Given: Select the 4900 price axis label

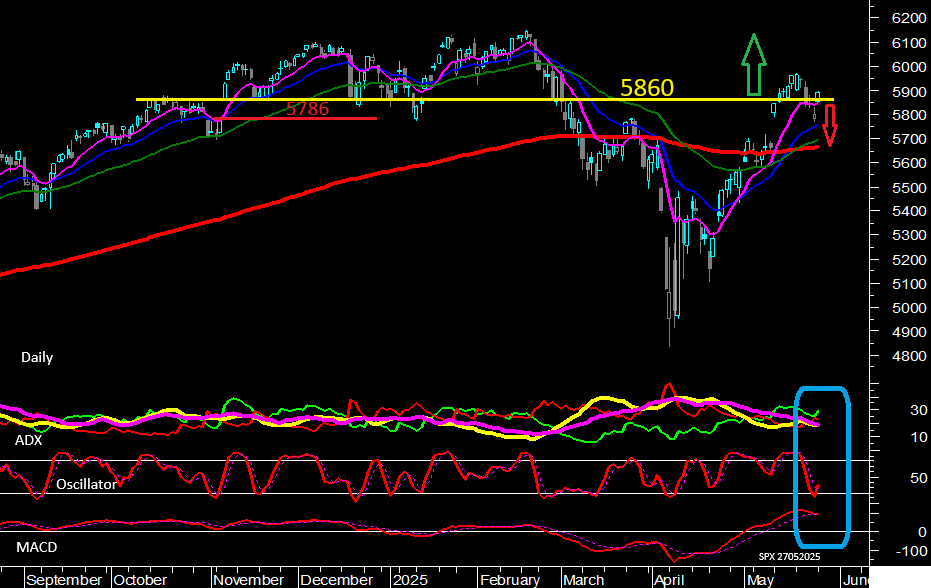Looking at the screenshot, I should point(908,332).
